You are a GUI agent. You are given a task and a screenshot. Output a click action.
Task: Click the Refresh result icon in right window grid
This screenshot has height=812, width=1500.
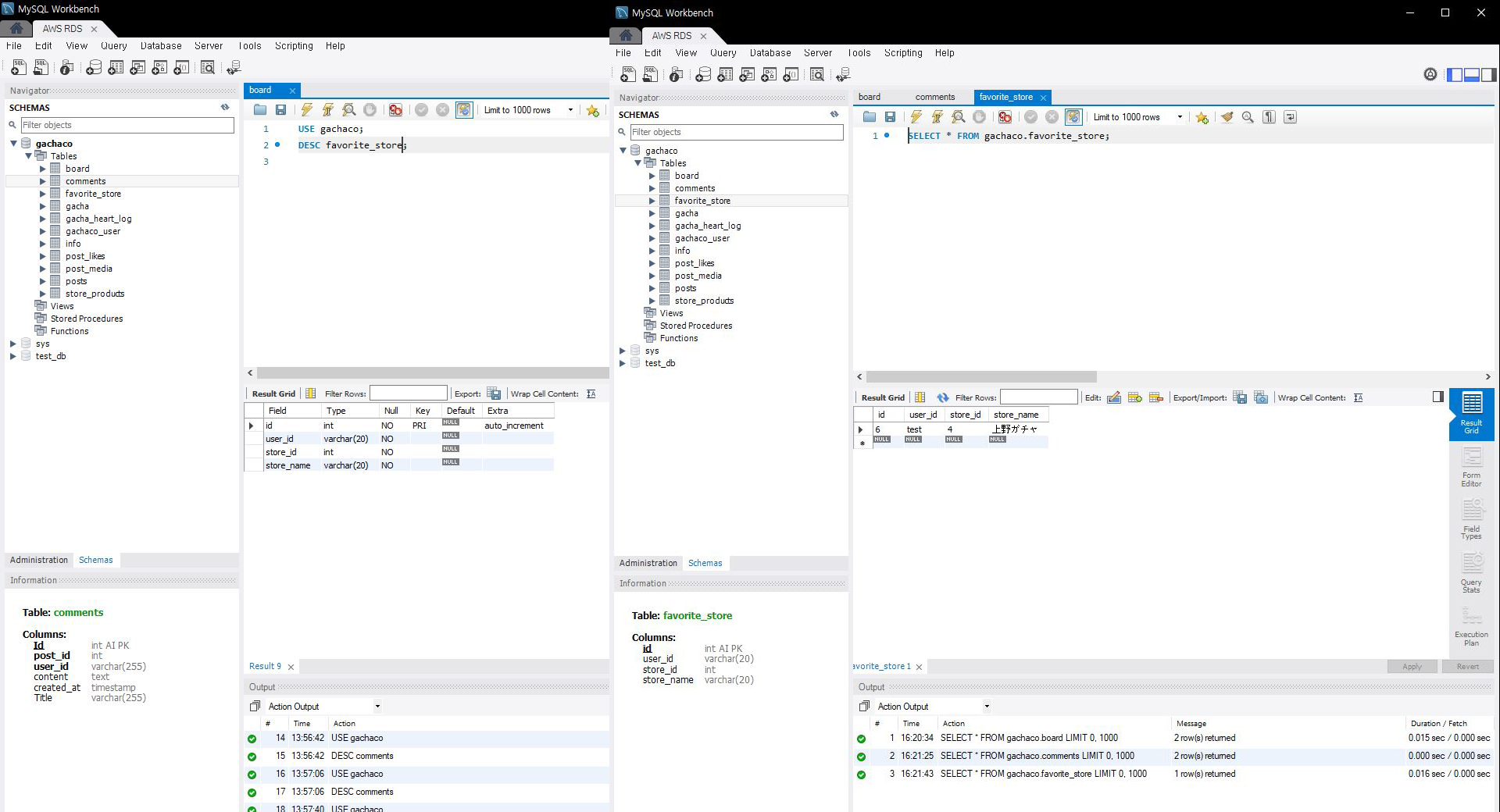pos(942,397)
